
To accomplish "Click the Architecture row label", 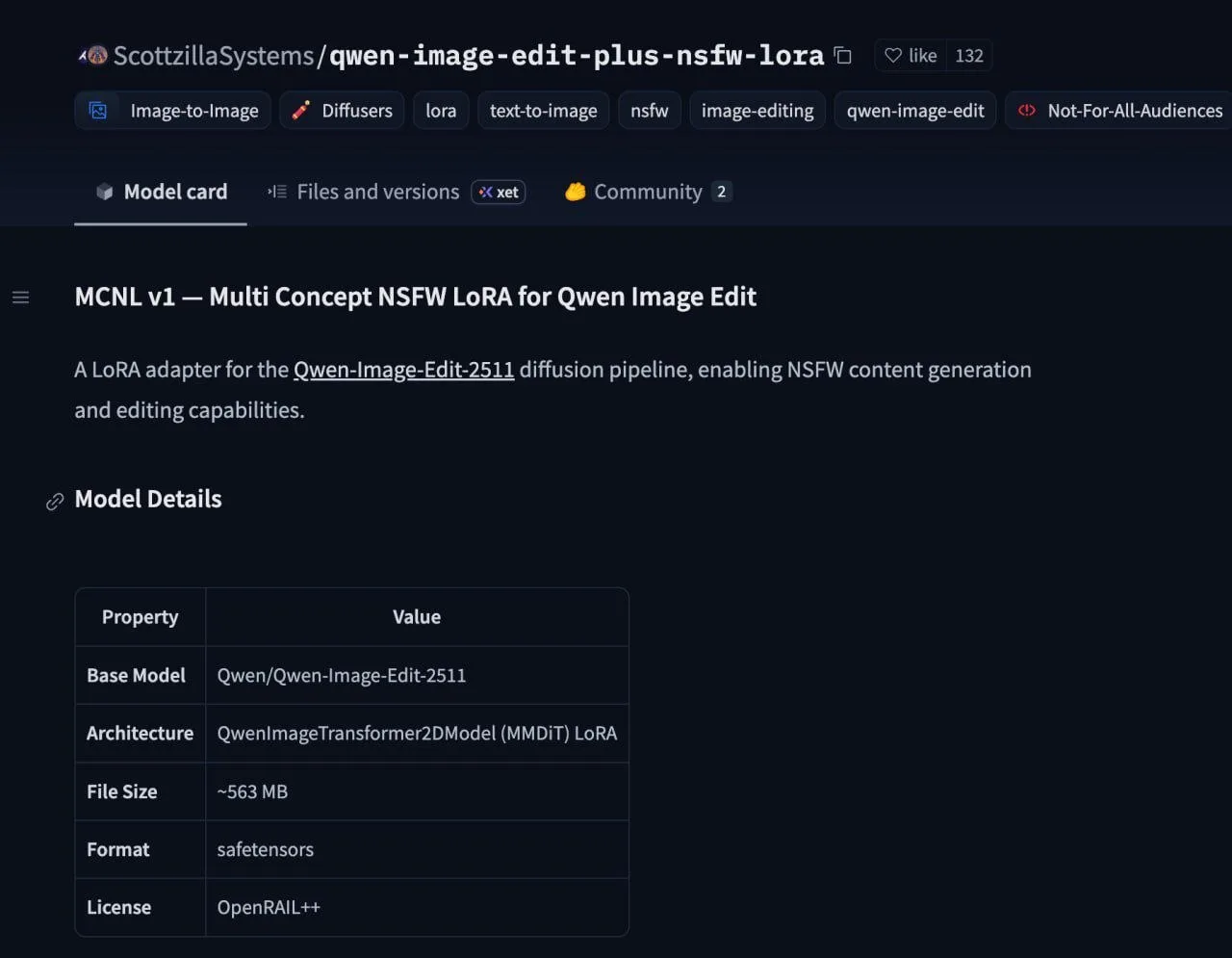I will (140, 734).
